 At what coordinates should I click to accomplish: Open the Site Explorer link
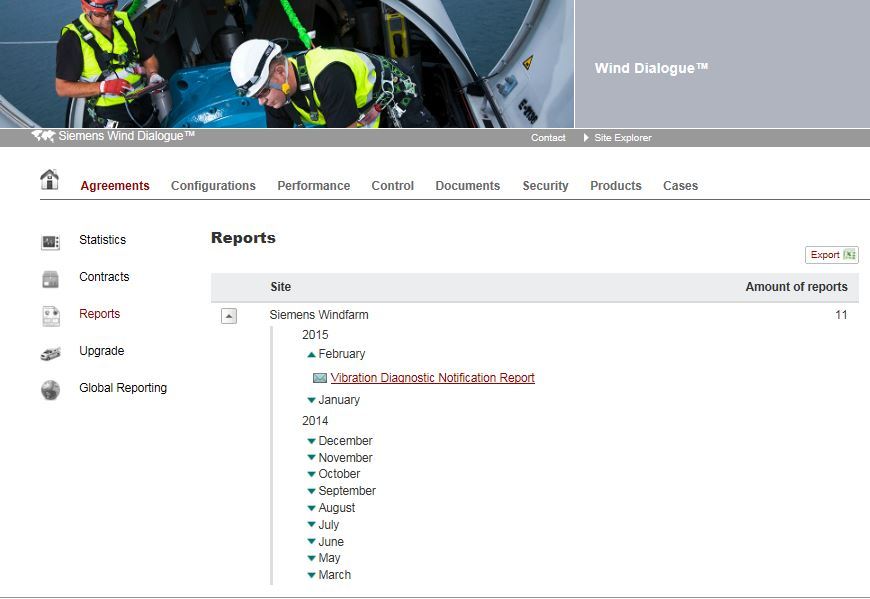click(623, 138)
